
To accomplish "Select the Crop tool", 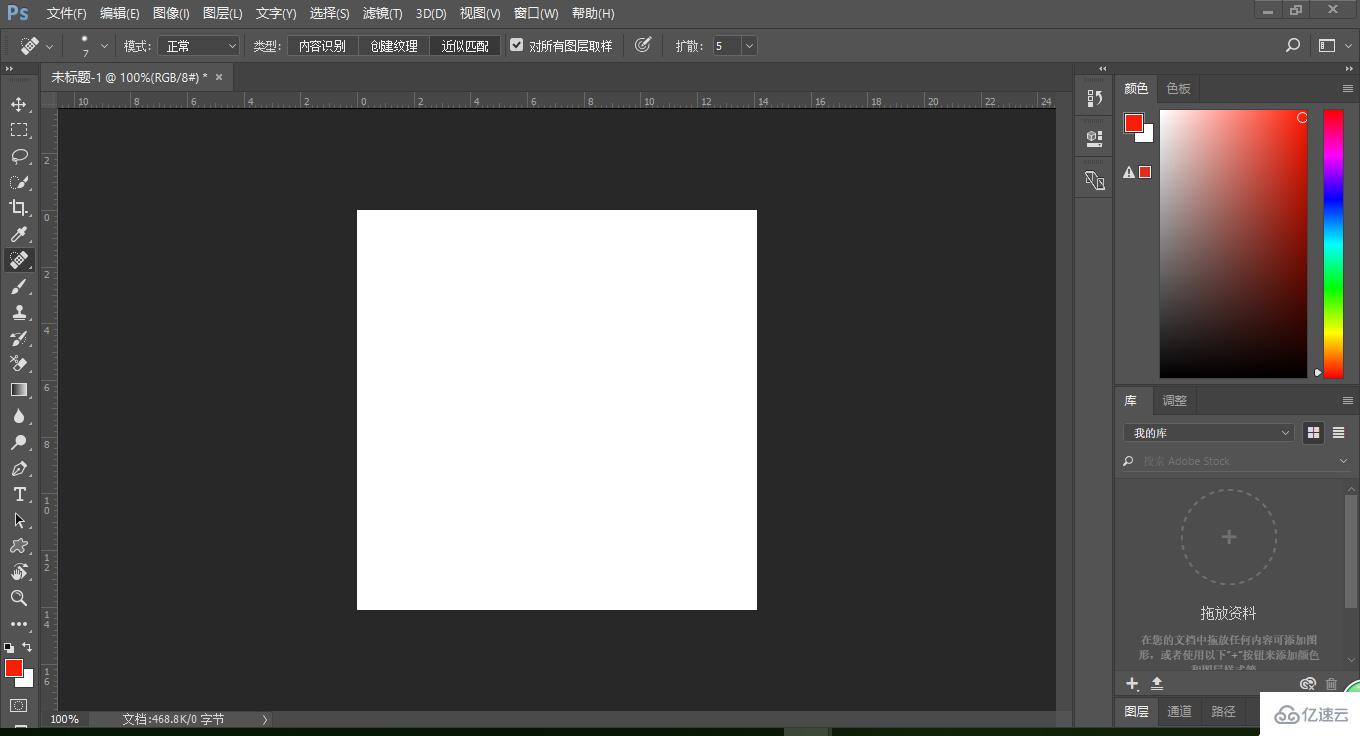I will 19,208.
